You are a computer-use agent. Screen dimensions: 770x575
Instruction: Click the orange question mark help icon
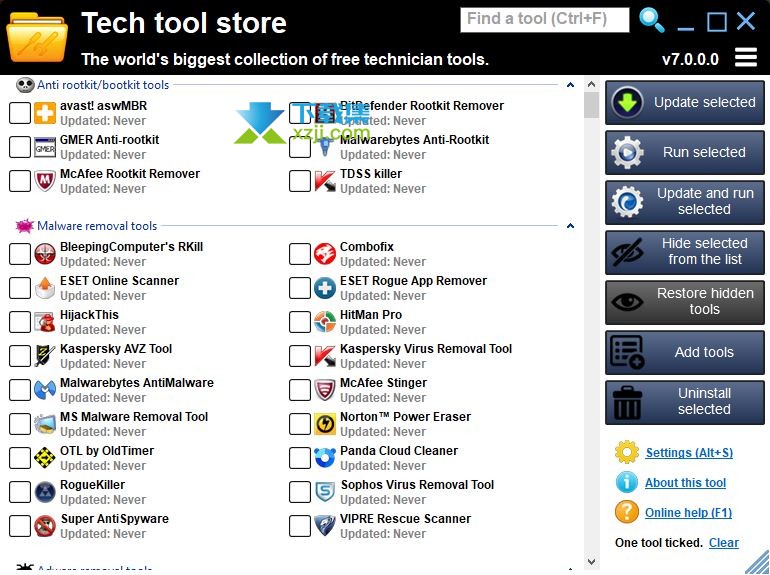coord(627,512)
